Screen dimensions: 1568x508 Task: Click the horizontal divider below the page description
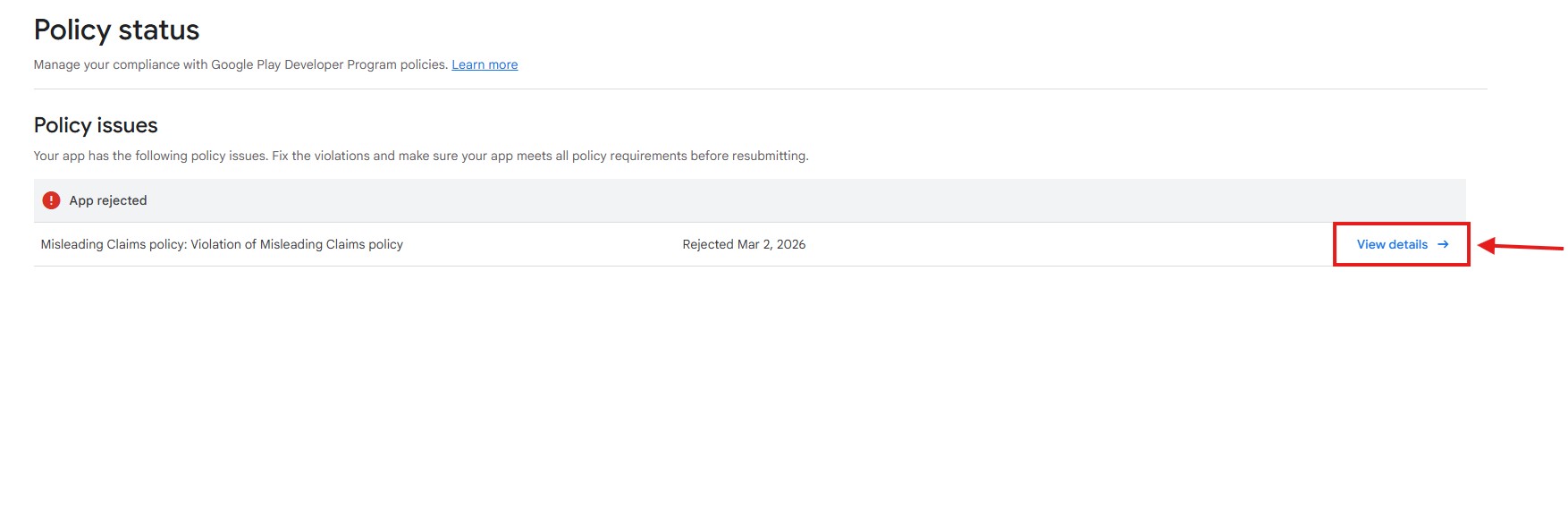[760, 89]
